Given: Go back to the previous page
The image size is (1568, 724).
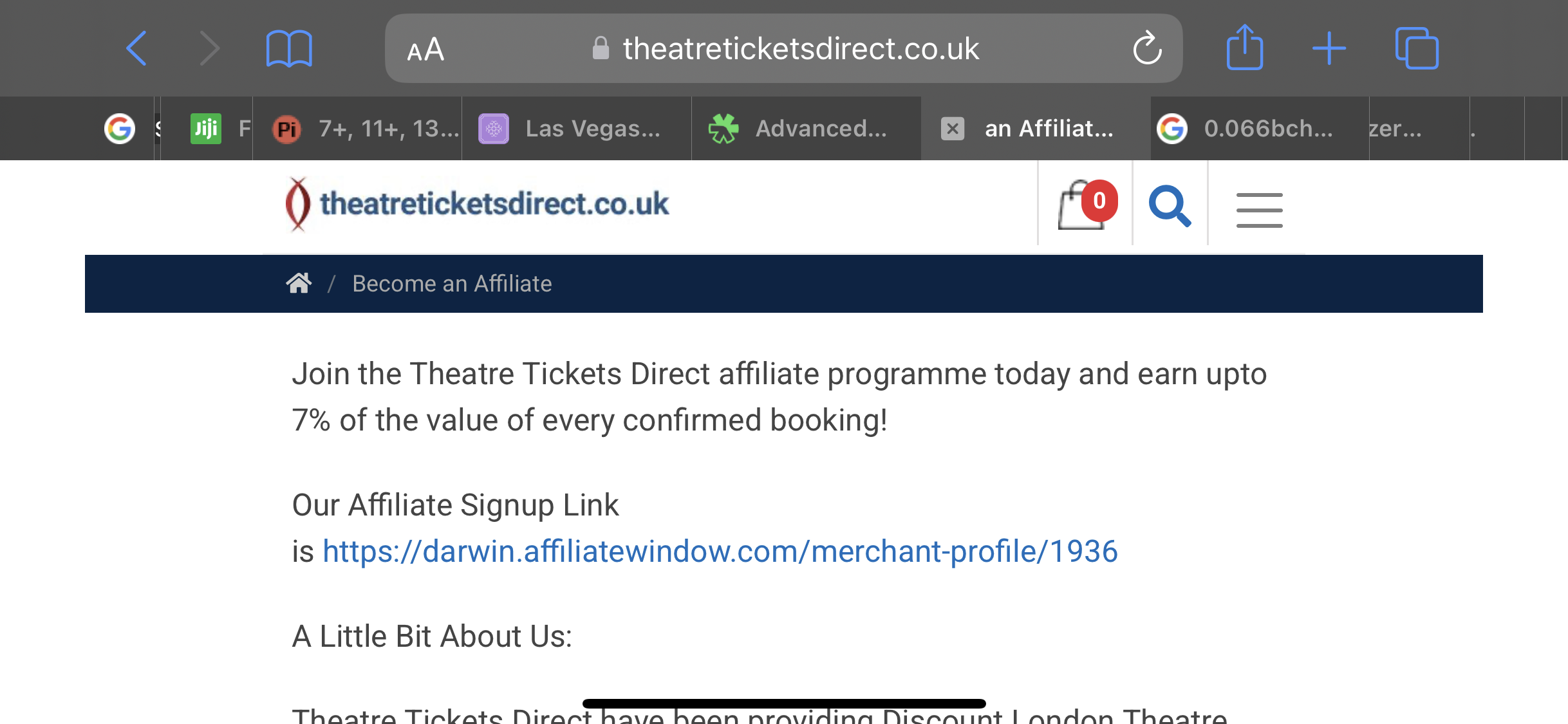Looking at the screenshot, I should click(136, 48).
